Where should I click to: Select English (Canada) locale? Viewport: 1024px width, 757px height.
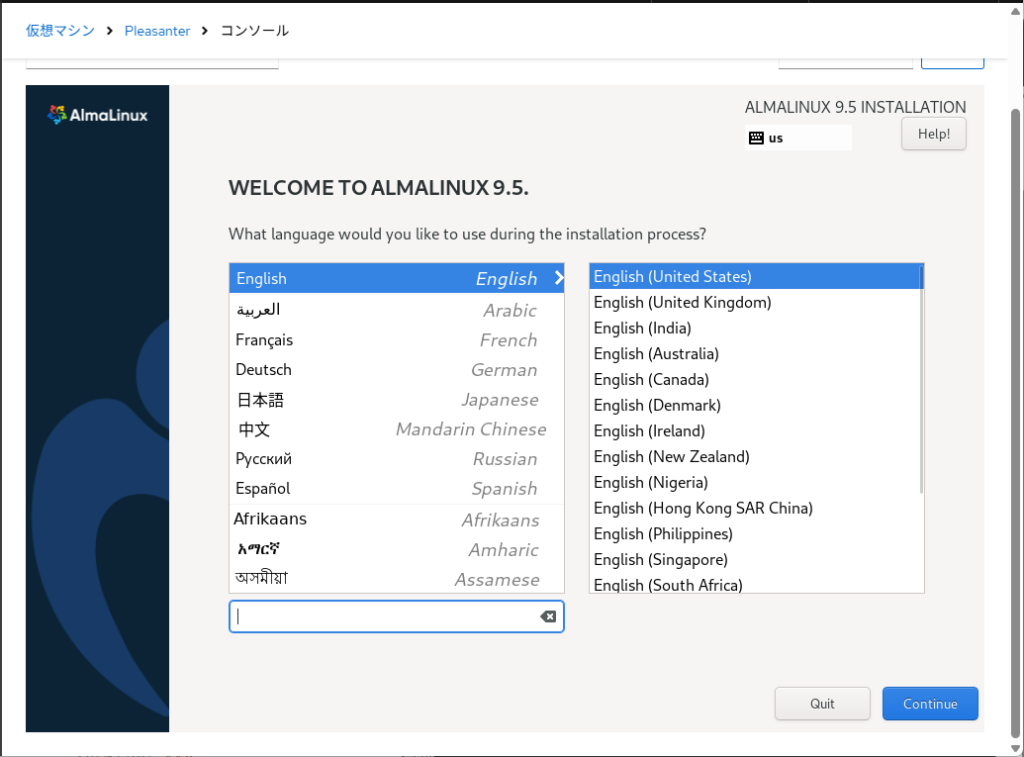[651, 379]
